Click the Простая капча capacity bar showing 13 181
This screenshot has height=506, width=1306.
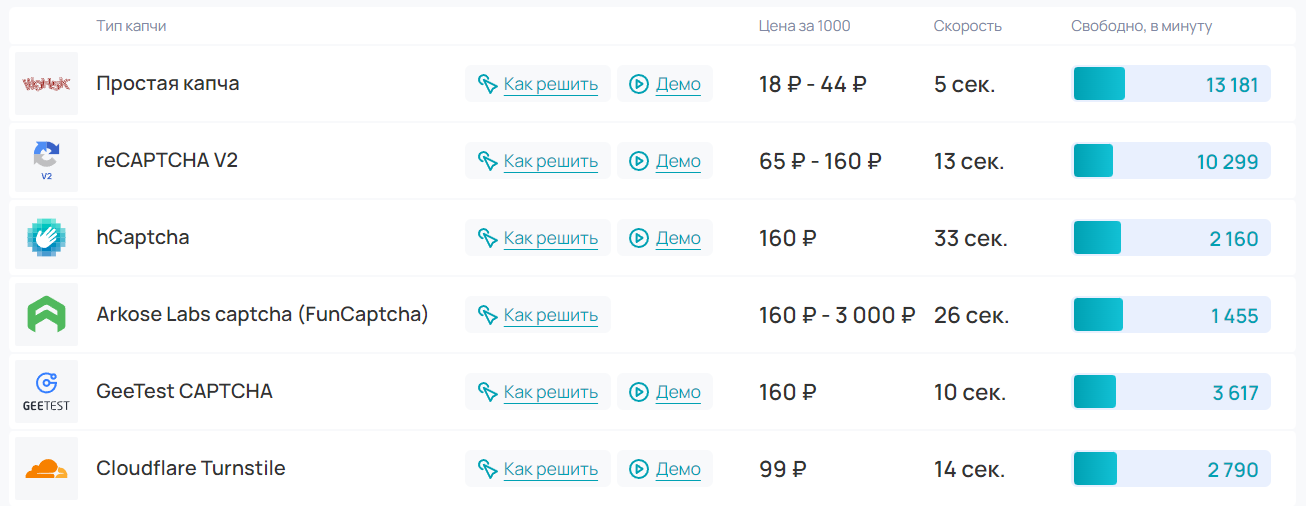1171,84
